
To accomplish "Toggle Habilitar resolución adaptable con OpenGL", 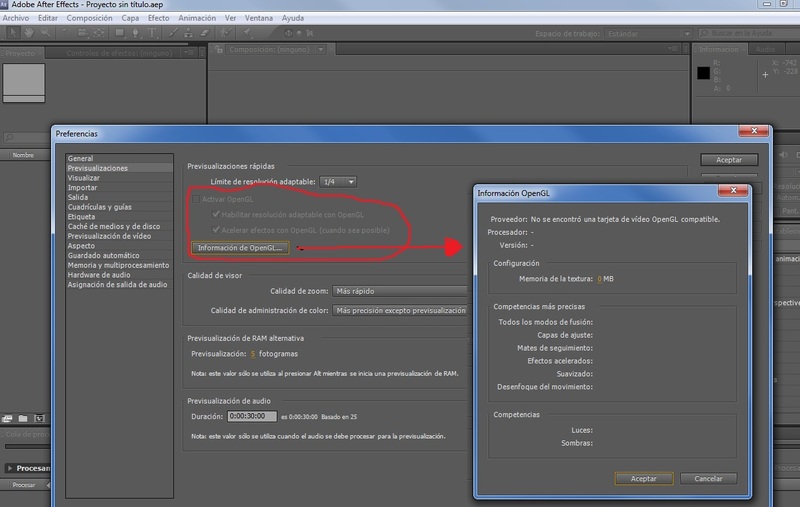I will [216, 215].
